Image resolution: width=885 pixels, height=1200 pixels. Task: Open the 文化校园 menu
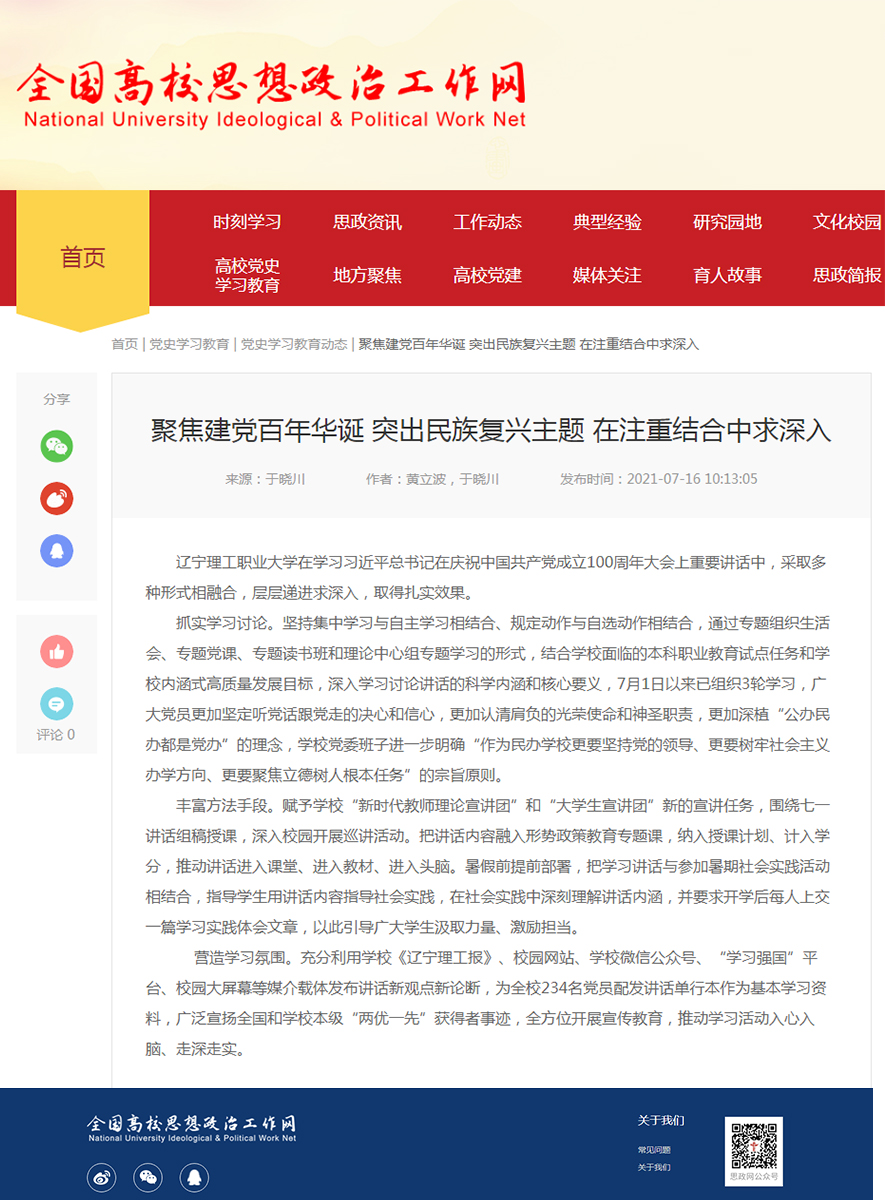tap(847, 222)
